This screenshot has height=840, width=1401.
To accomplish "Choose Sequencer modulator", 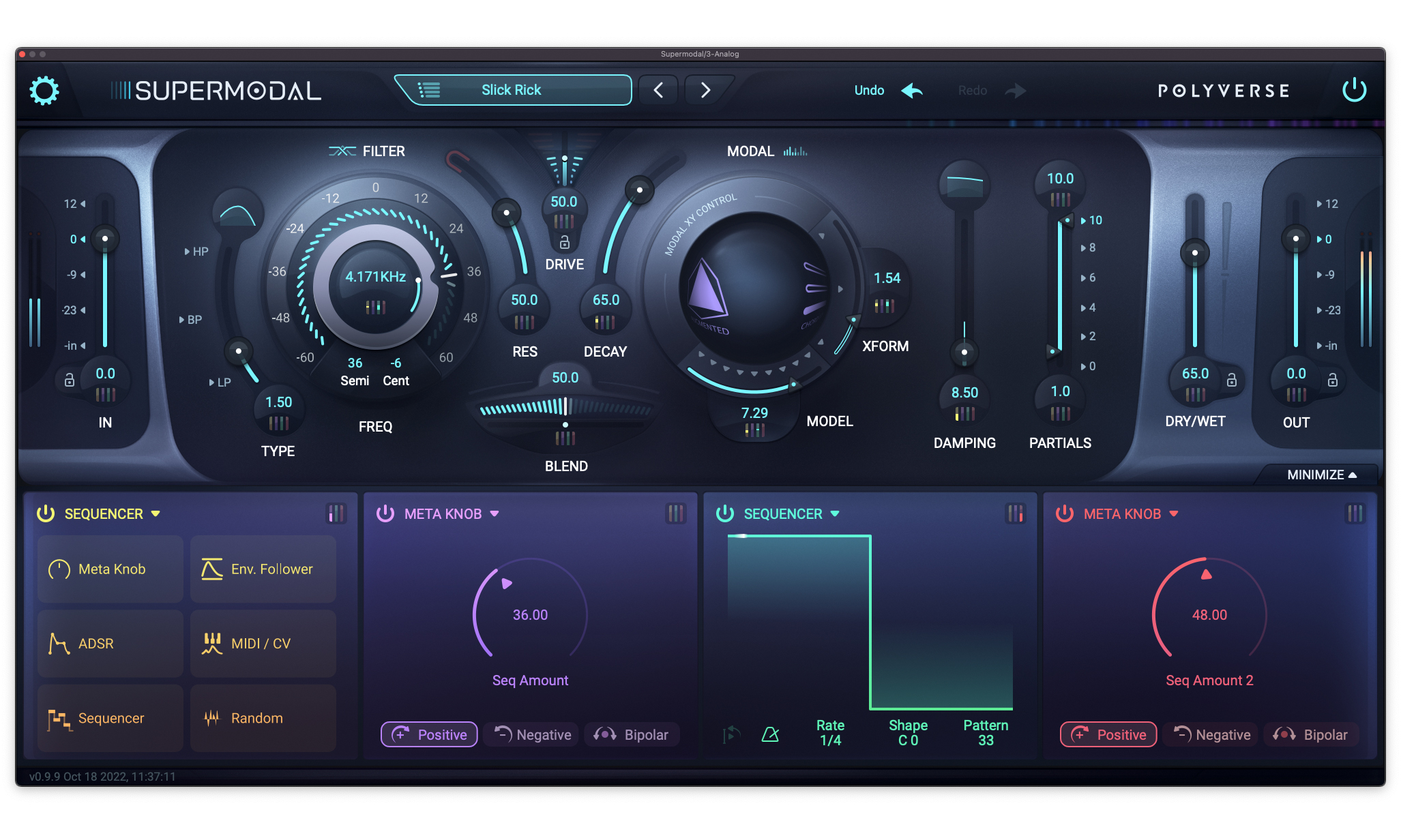I will [110, 718].
